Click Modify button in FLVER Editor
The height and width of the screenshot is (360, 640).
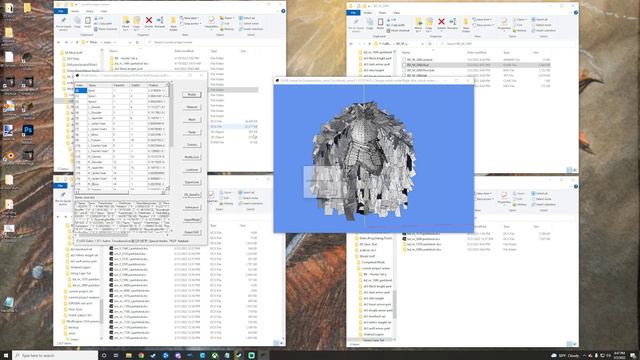191,94
